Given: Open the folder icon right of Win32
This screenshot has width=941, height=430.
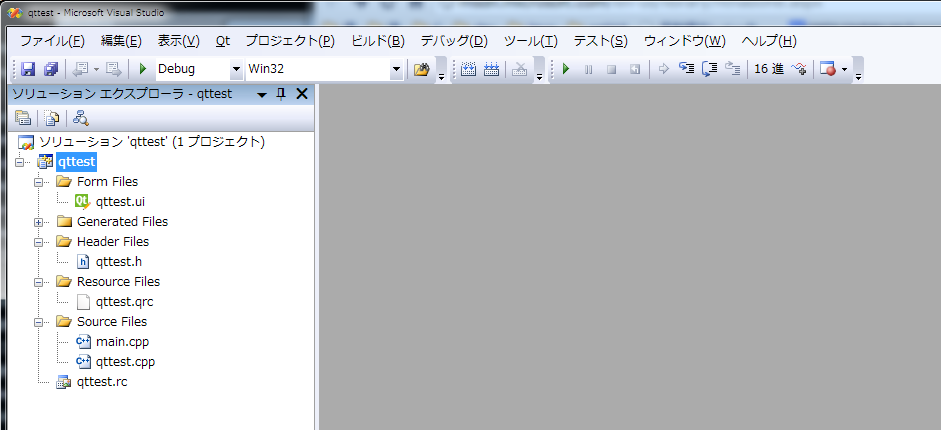Looking at the screenshot, I should pyautogui.click(x=422, y=69).
